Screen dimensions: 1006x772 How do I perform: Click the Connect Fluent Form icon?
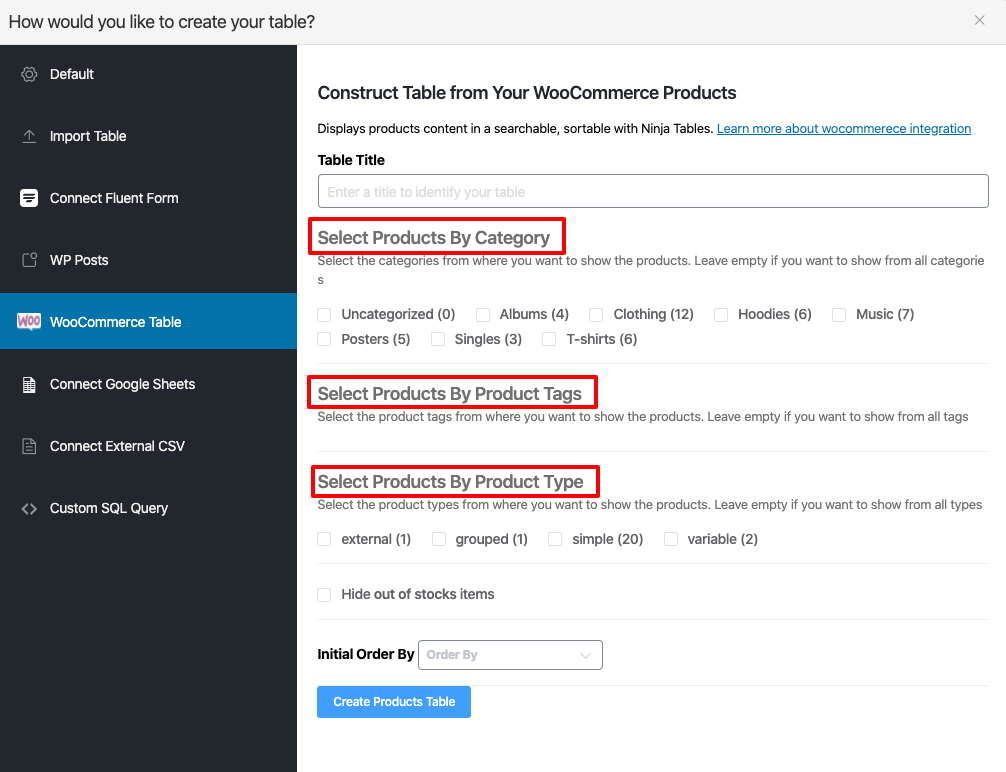[29, 198]
